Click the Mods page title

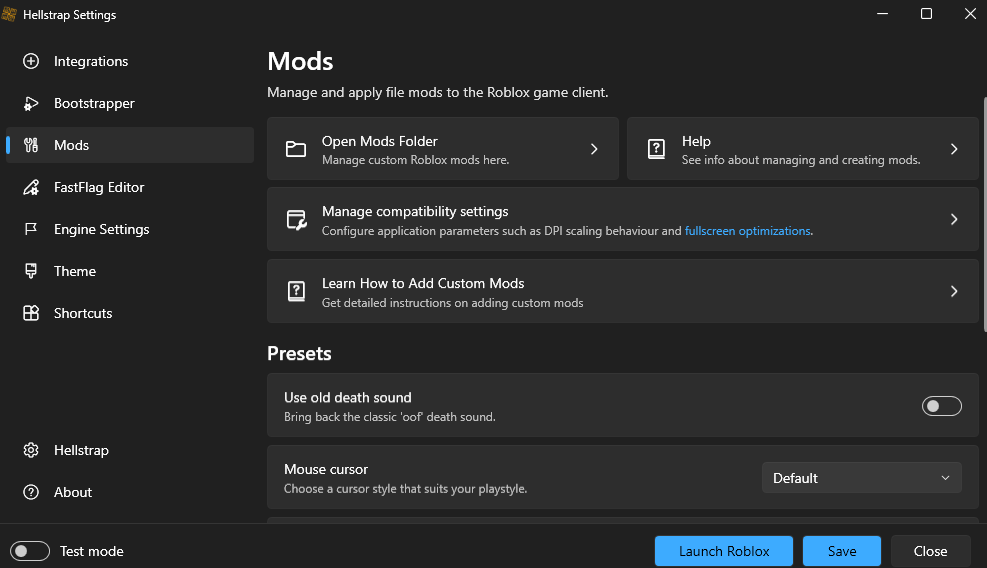pyautogui.click(x=300, y=62)
